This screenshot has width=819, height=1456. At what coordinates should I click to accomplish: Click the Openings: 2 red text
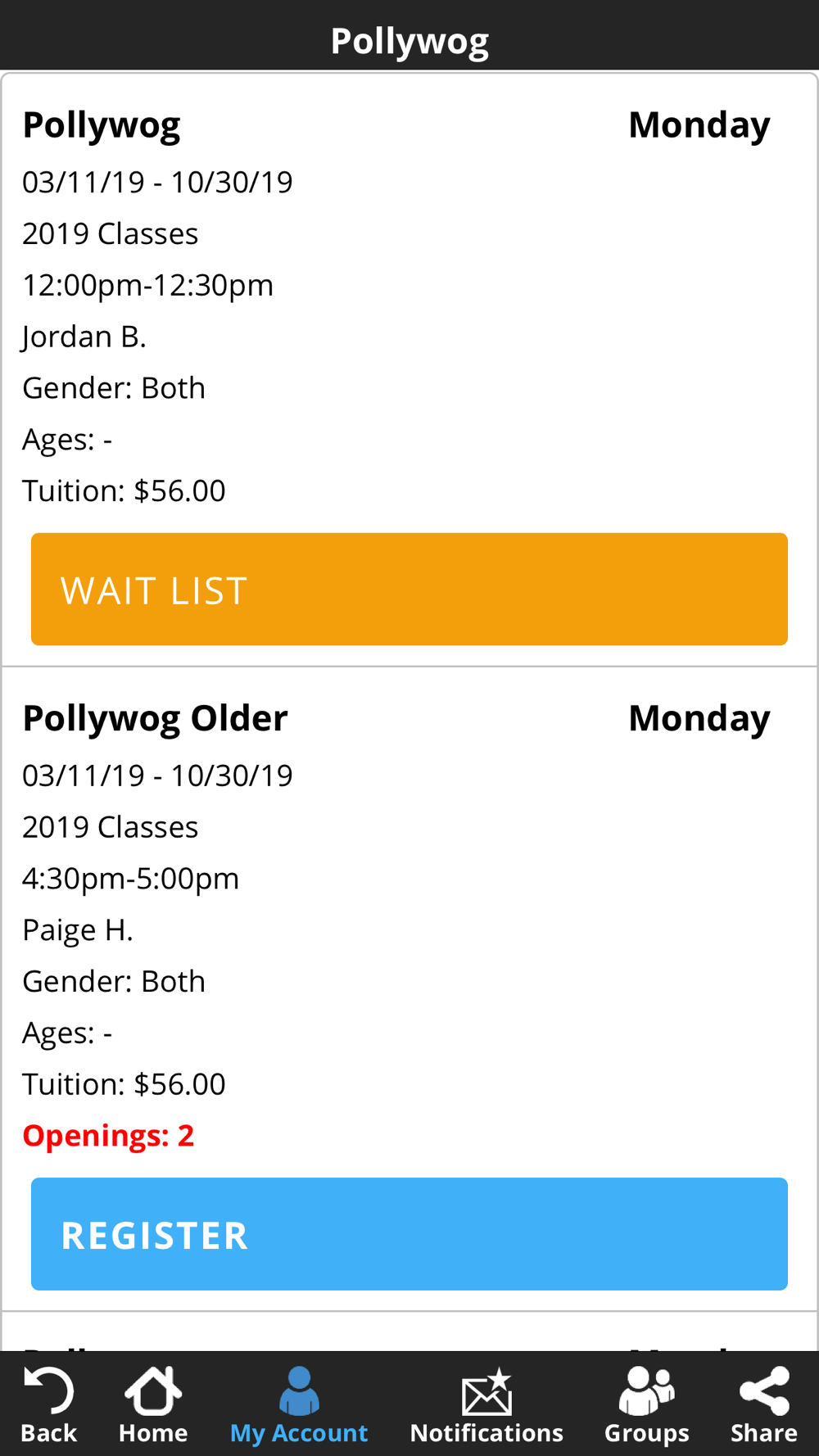pos(108,1135)
